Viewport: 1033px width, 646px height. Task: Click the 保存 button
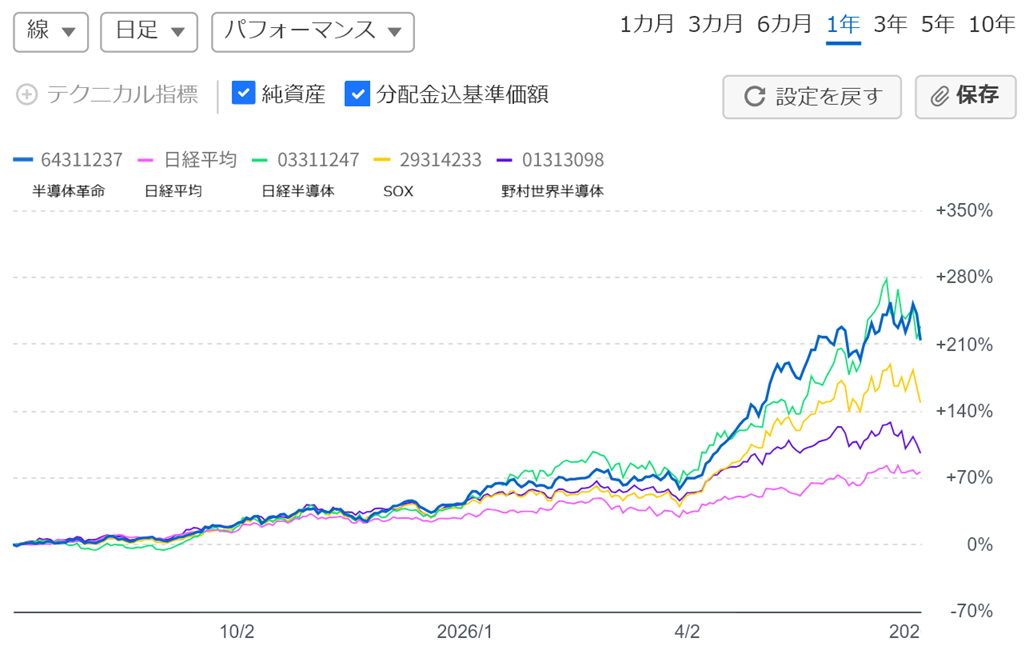click(x=966, y=97)
